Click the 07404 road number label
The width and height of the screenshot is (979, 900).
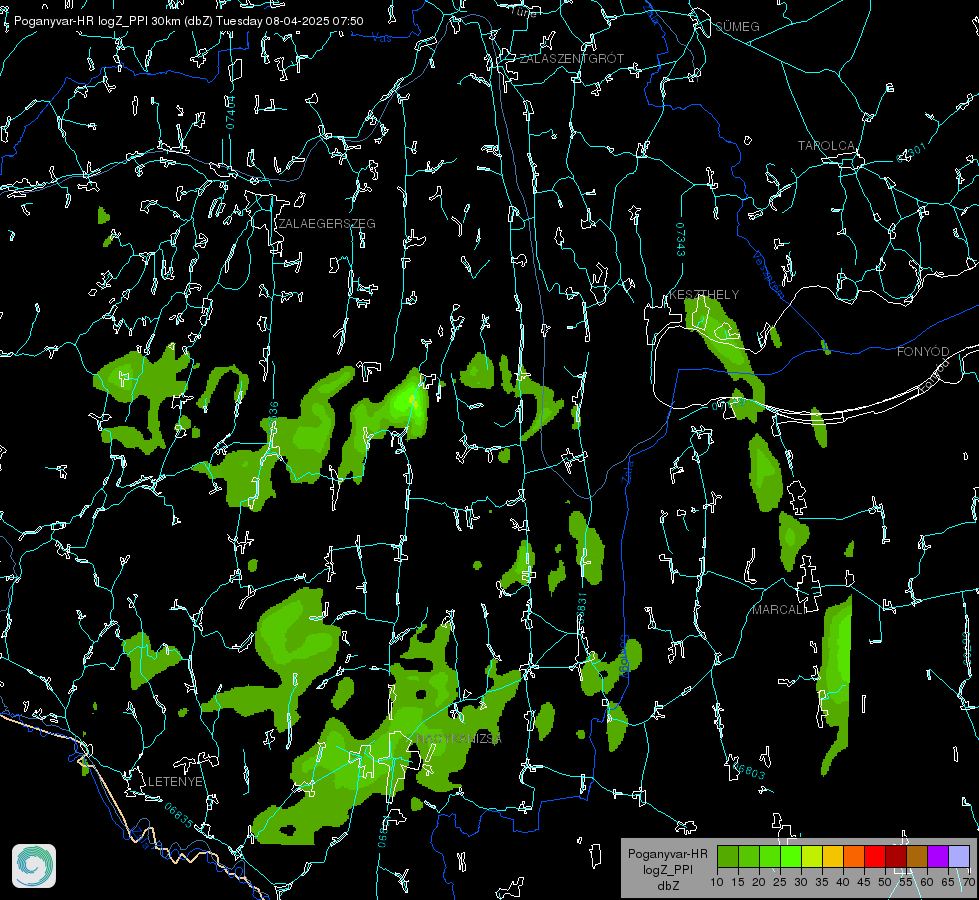tap(231, 112)
